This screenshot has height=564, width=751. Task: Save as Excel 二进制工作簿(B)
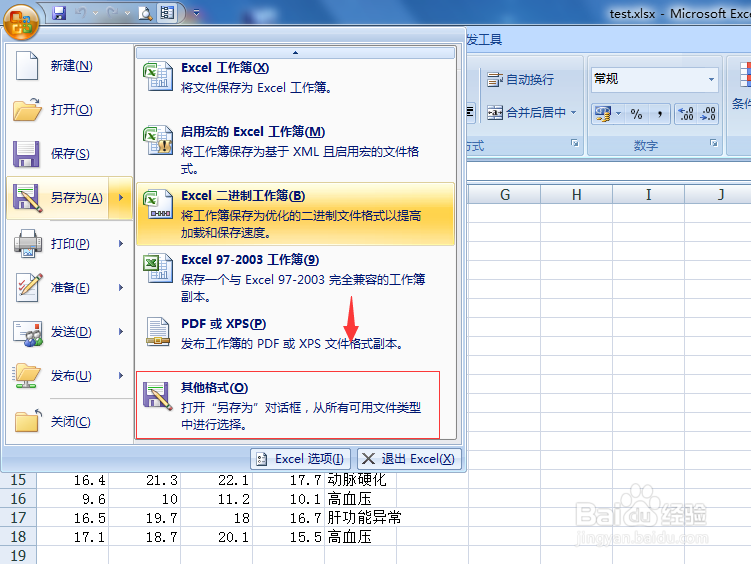point(296,214)
